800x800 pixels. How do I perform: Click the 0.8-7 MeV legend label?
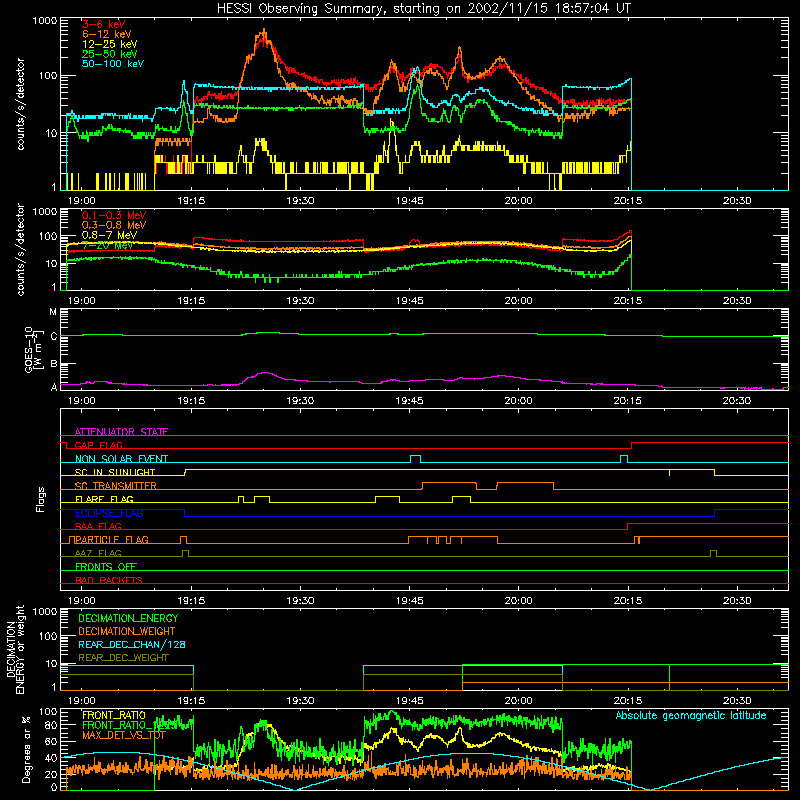[x=109, y=235]
